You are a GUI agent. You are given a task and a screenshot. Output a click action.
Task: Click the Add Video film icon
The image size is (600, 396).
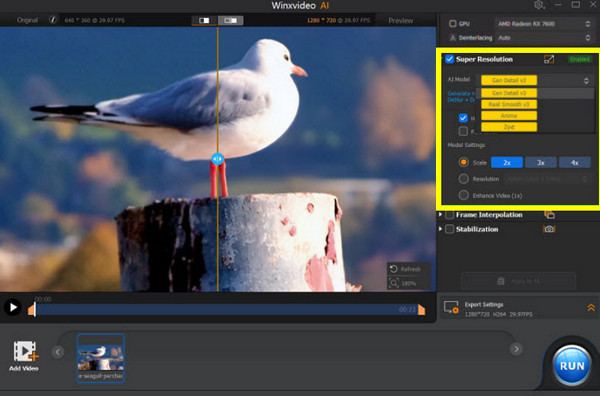point(25,351)
